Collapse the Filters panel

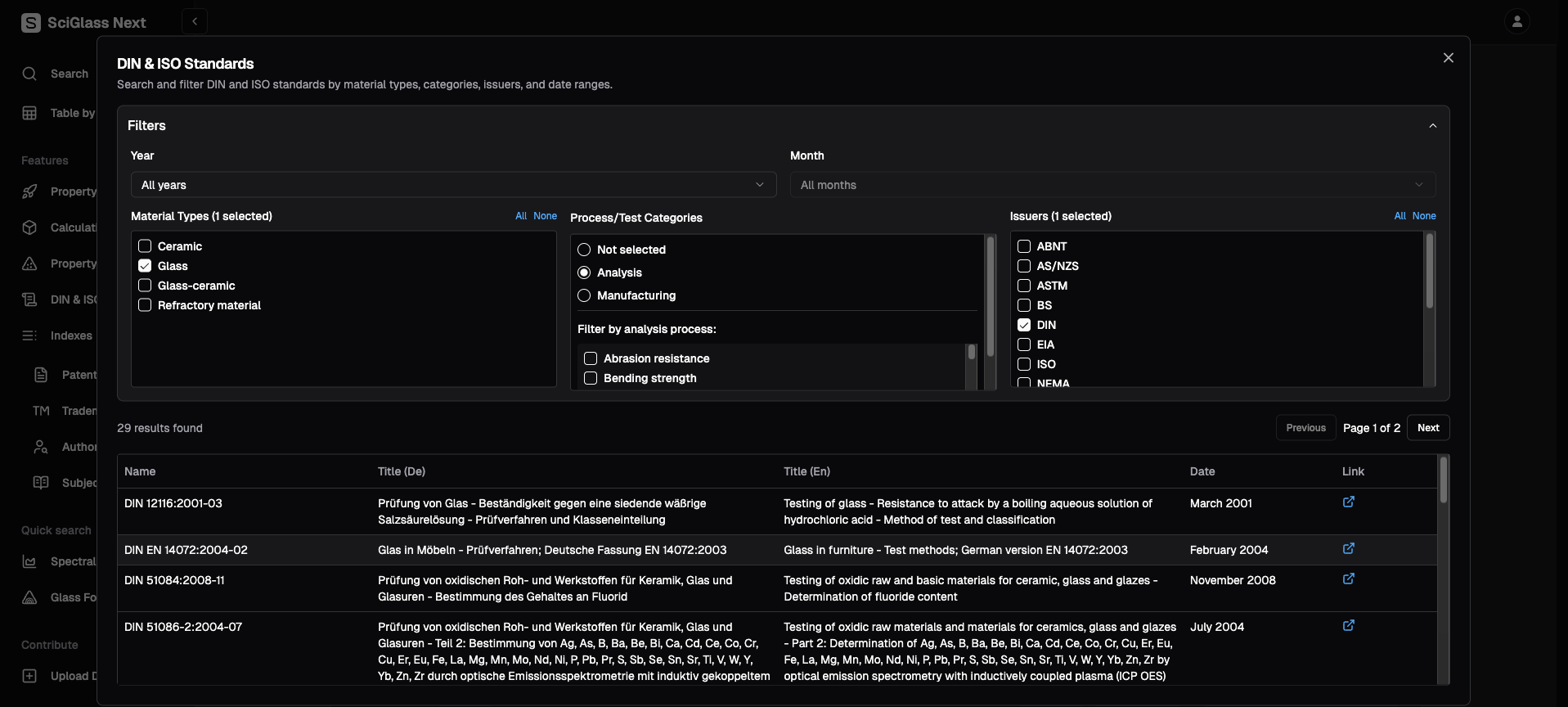click(1432, 126)
